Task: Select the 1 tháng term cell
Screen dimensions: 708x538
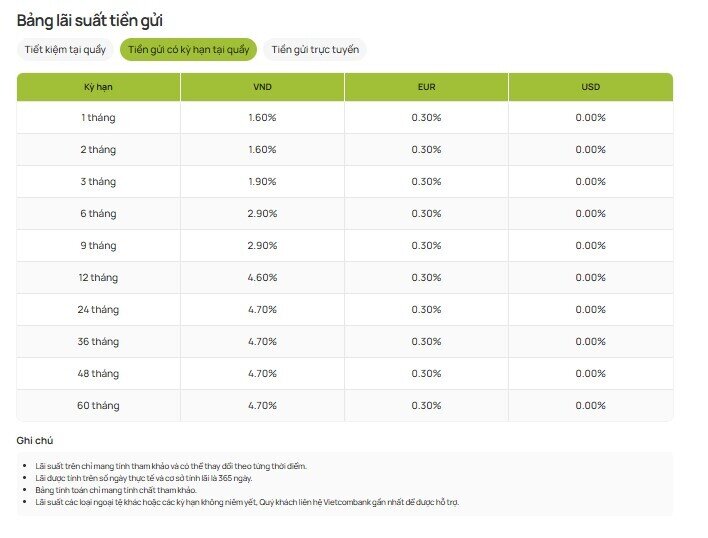Action: click(x=98, y=118)
